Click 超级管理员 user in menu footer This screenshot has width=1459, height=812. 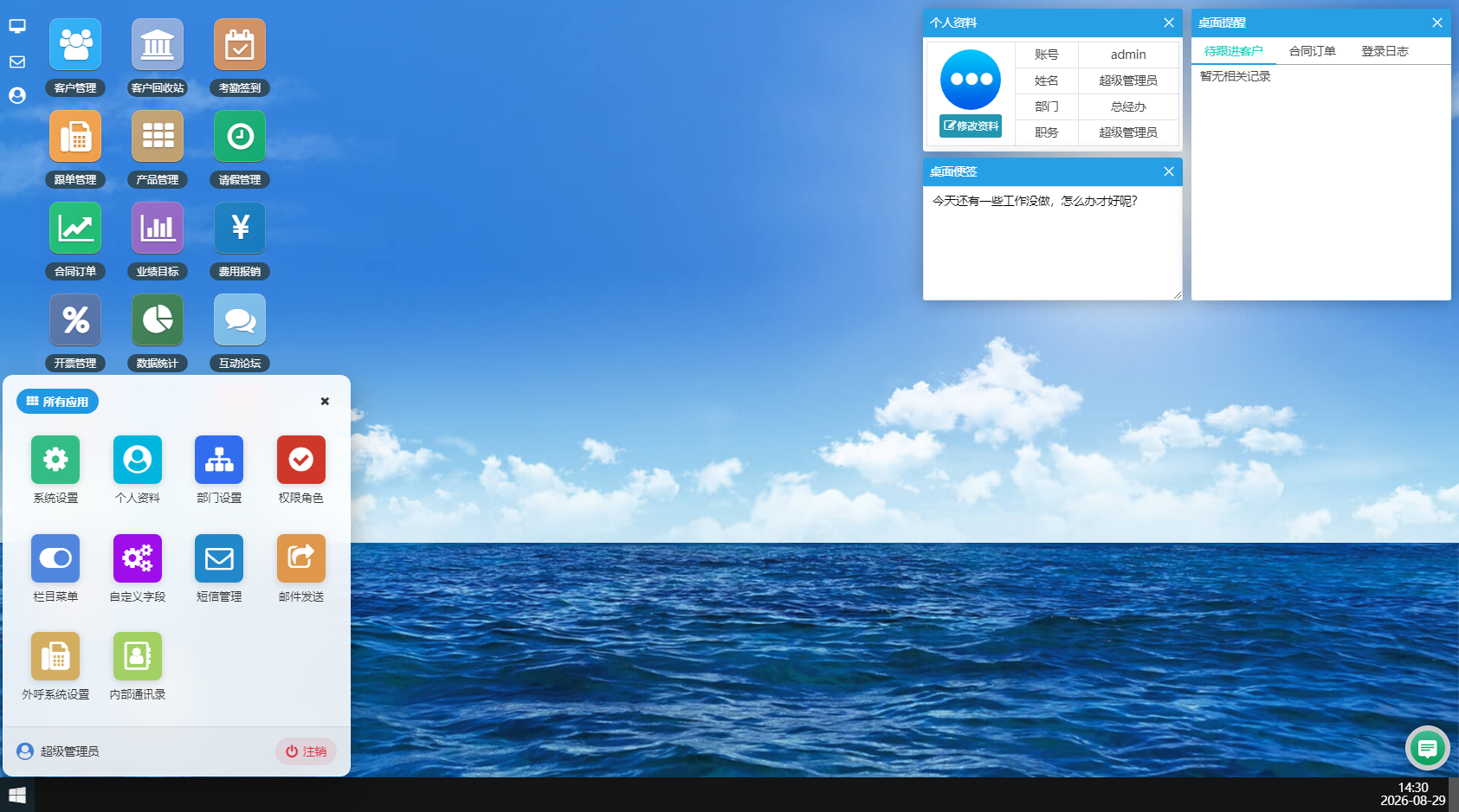(58, 751)
